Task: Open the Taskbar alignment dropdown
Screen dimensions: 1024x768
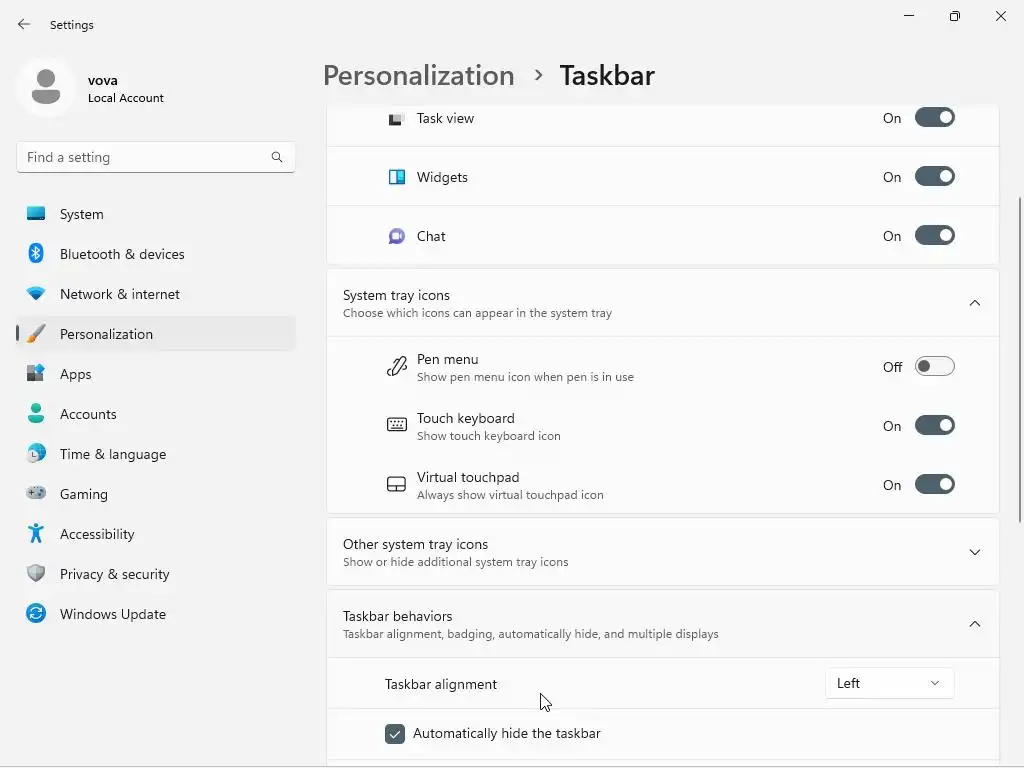Action: tap(889, 683)
